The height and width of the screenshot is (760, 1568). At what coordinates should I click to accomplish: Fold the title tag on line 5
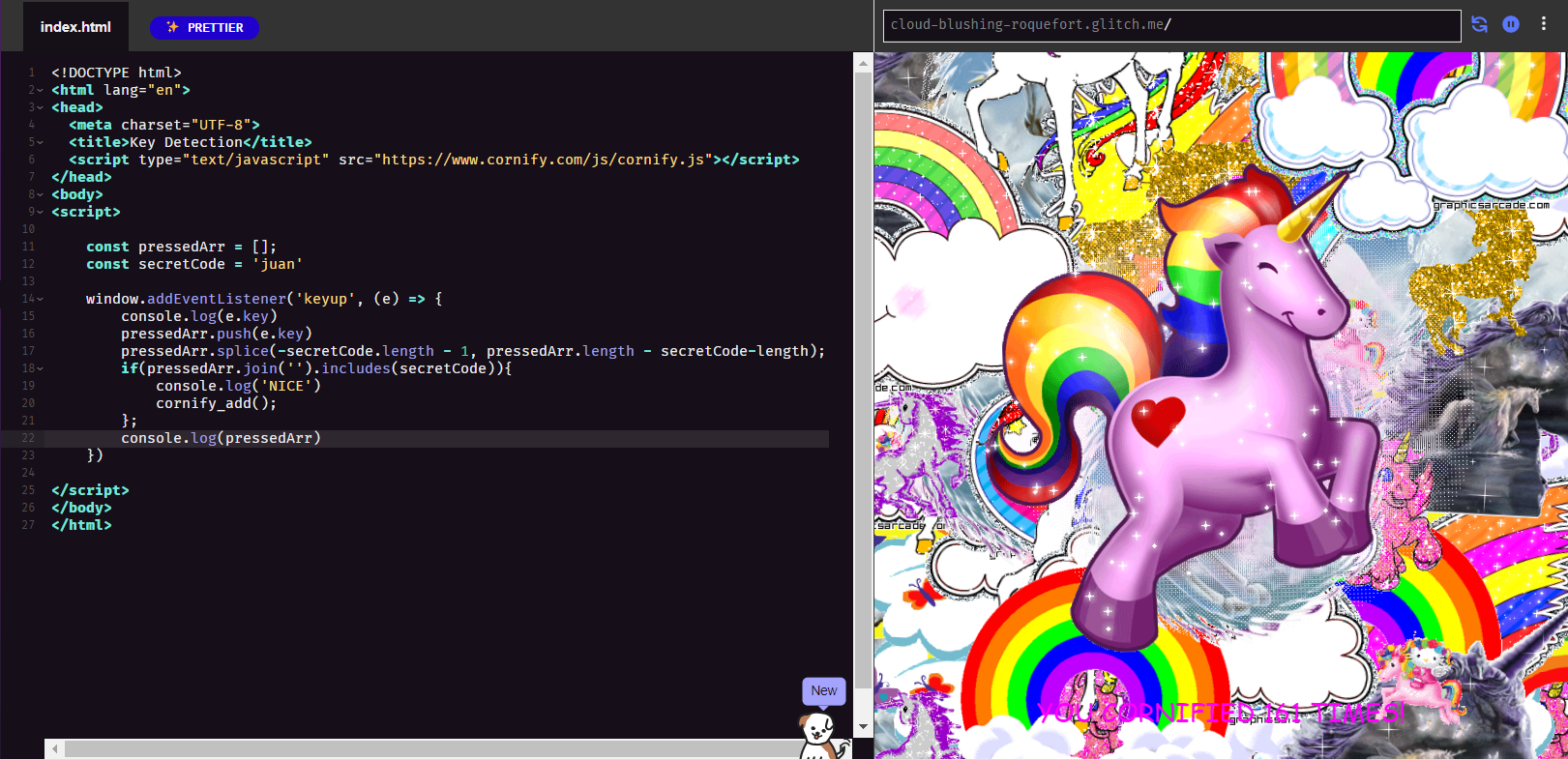pos(41,142)
